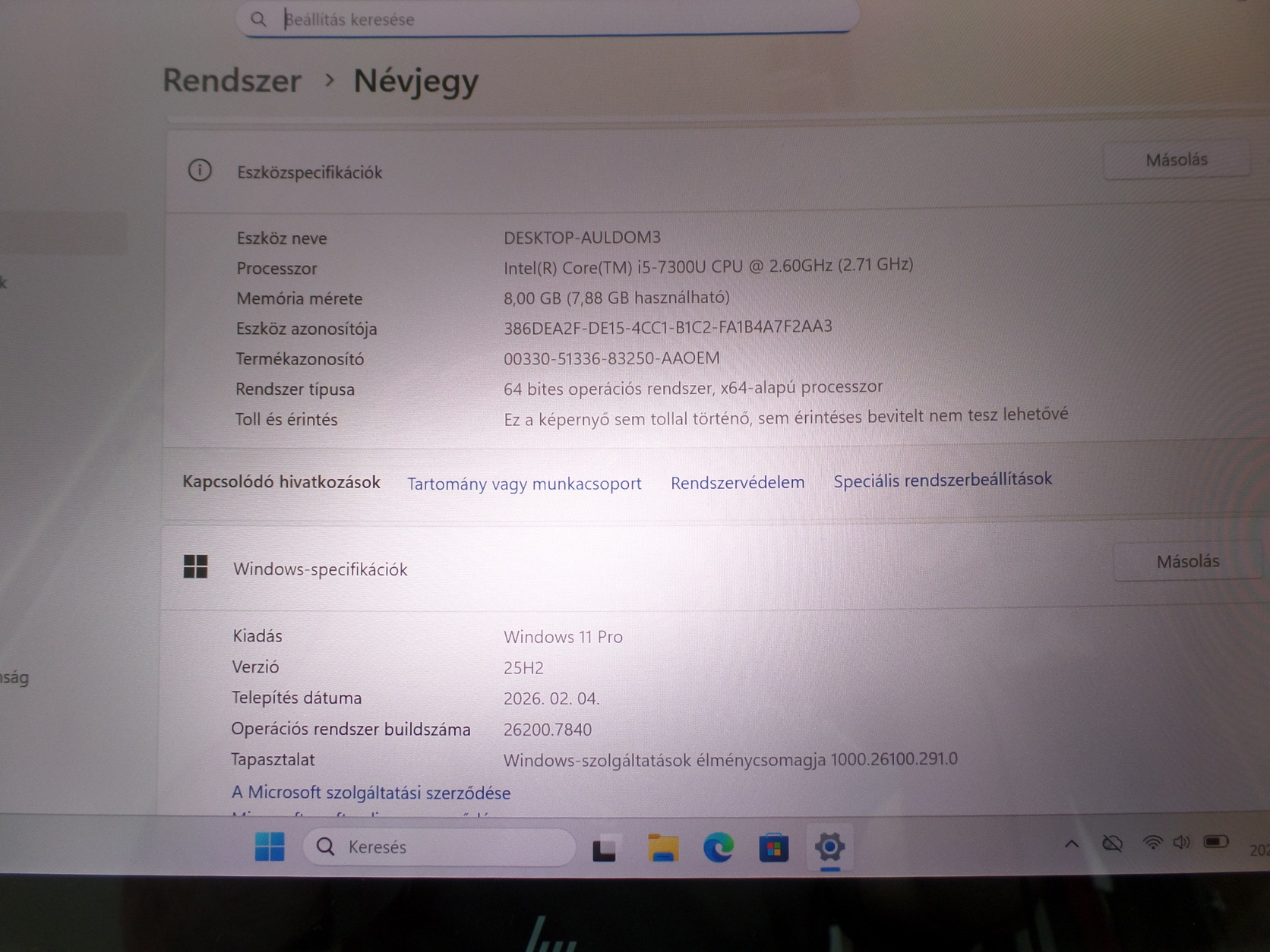Click the Tapasztalat label
Viewport: 1270px width, 952px height.
273,760
